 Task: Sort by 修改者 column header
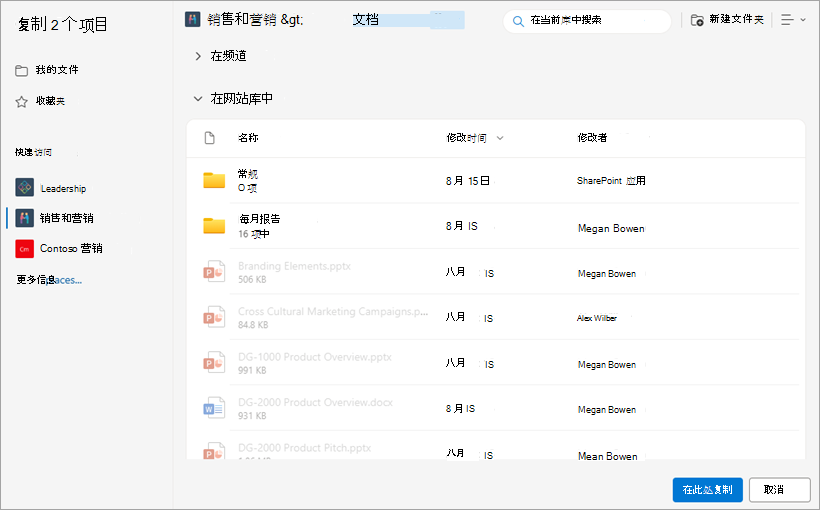[592, 138]
